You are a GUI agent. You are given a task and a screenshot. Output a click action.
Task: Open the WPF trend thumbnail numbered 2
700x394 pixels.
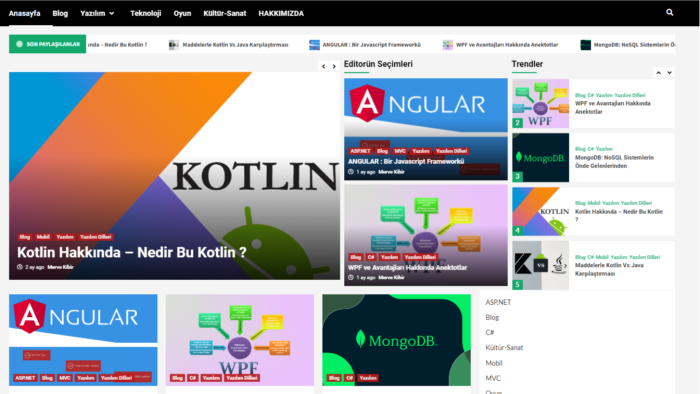(541, 104)
